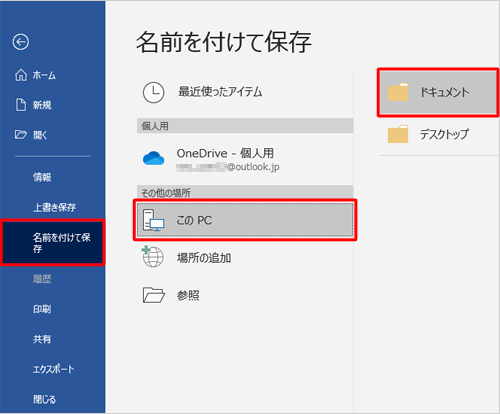This screenshot has width=500, height=414.
Task: Open the 共有 page
Action: 42,339
